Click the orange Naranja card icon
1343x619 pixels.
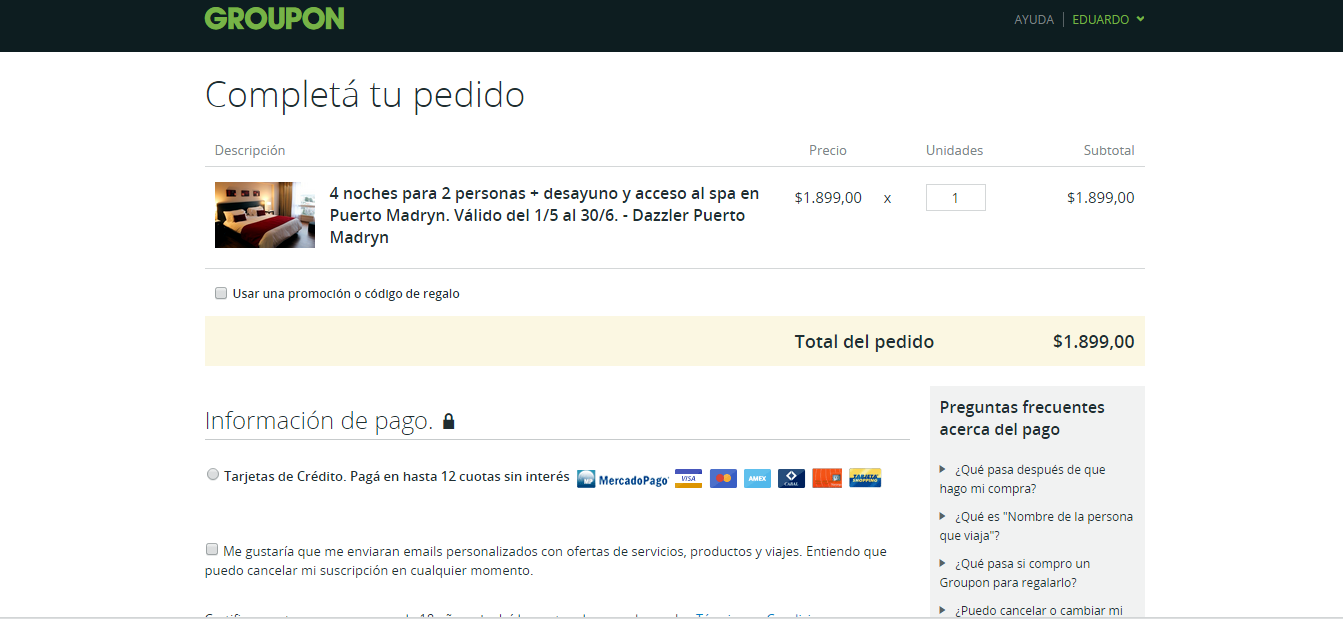click(x=826, y=478)
